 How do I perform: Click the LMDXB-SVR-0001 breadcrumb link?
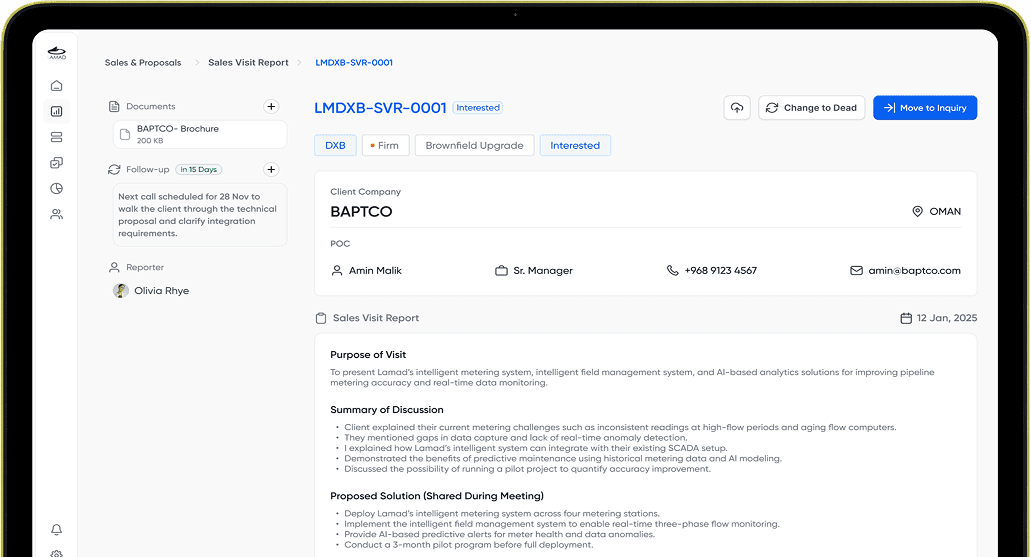[354, 62]
